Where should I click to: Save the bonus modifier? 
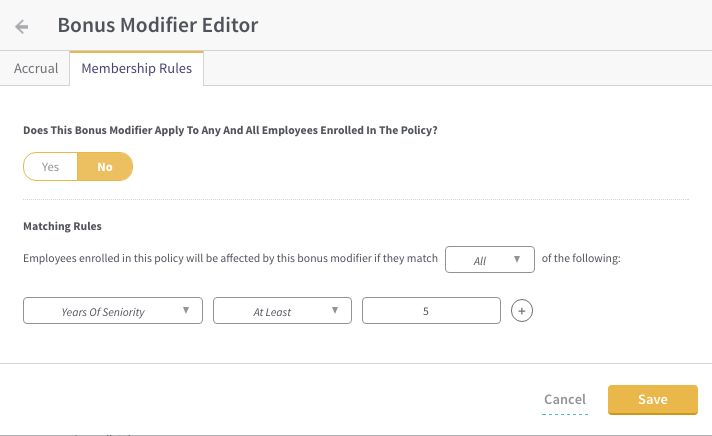point(653,400)
